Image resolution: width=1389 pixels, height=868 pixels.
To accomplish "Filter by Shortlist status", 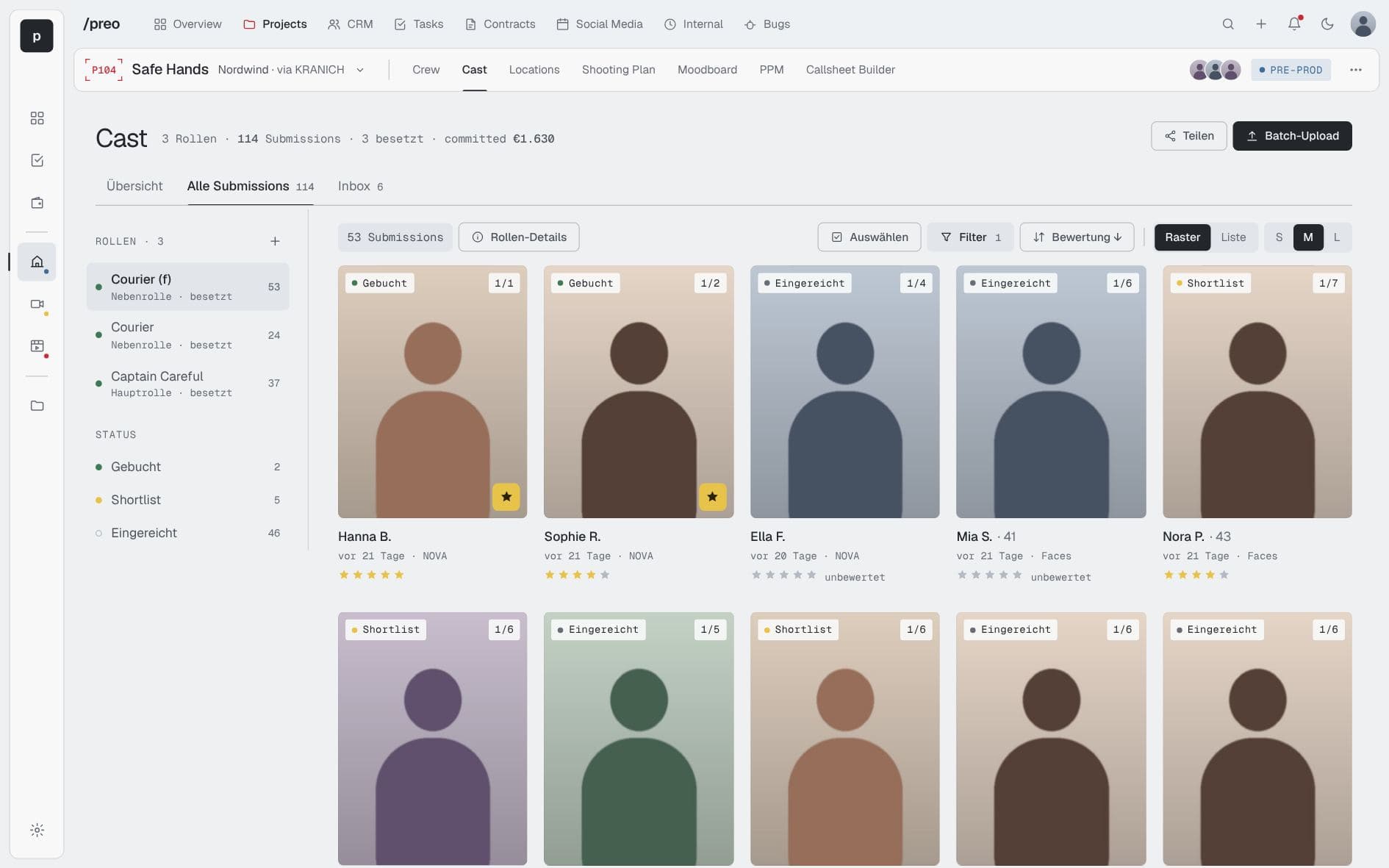I will pyautogui.click(x=188, y=500).
